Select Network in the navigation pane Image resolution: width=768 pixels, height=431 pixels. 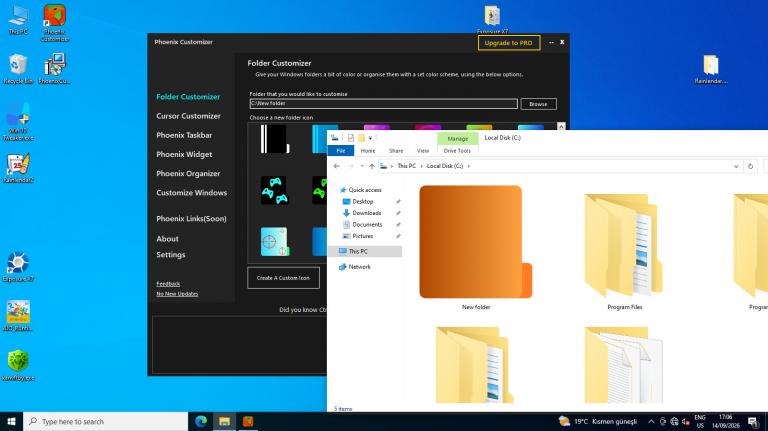tap(360, 267)
